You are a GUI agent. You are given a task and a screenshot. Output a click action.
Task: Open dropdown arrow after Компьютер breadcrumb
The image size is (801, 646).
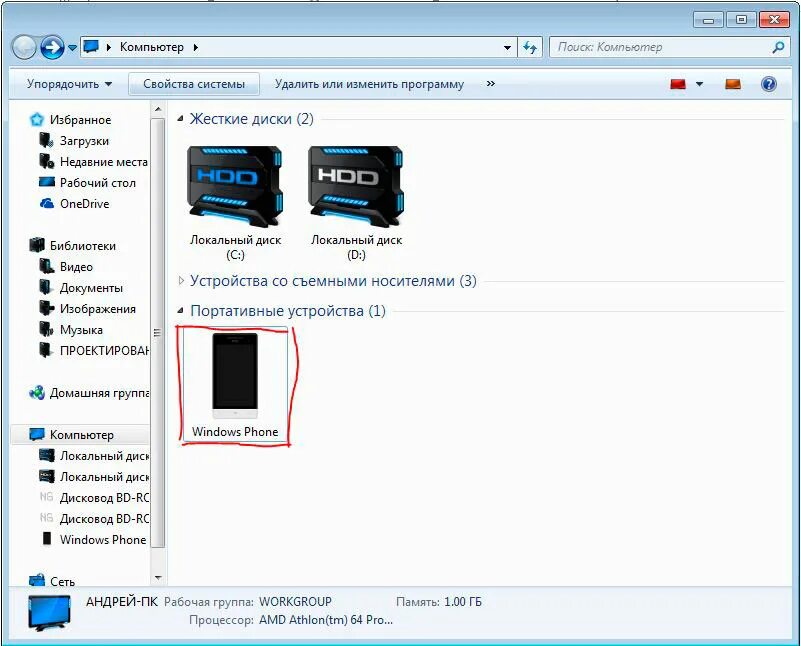click(x=196, y=47)
